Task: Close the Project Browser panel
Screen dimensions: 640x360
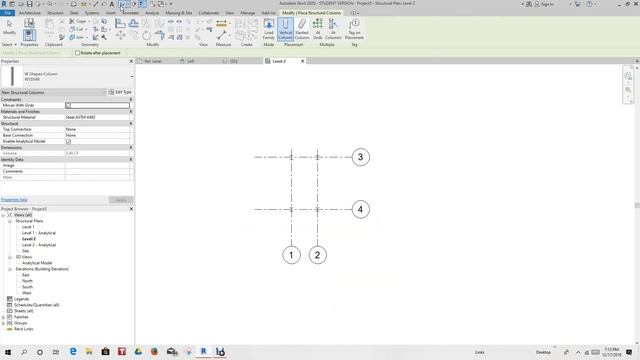Action: pos(131,209)
